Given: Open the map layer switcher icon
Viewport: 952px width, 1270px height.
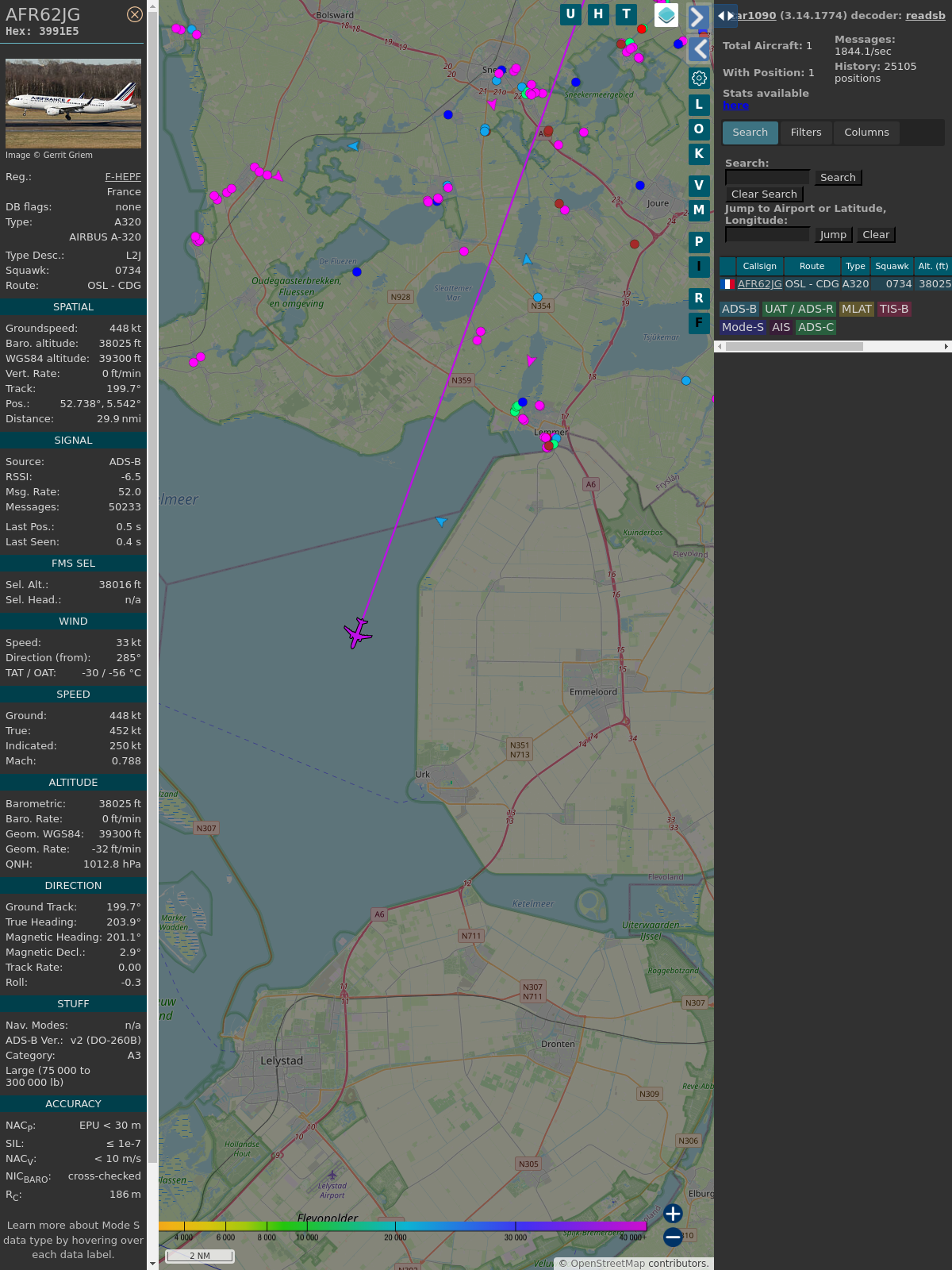Looking at the screenshot, I should pos(666,14).
